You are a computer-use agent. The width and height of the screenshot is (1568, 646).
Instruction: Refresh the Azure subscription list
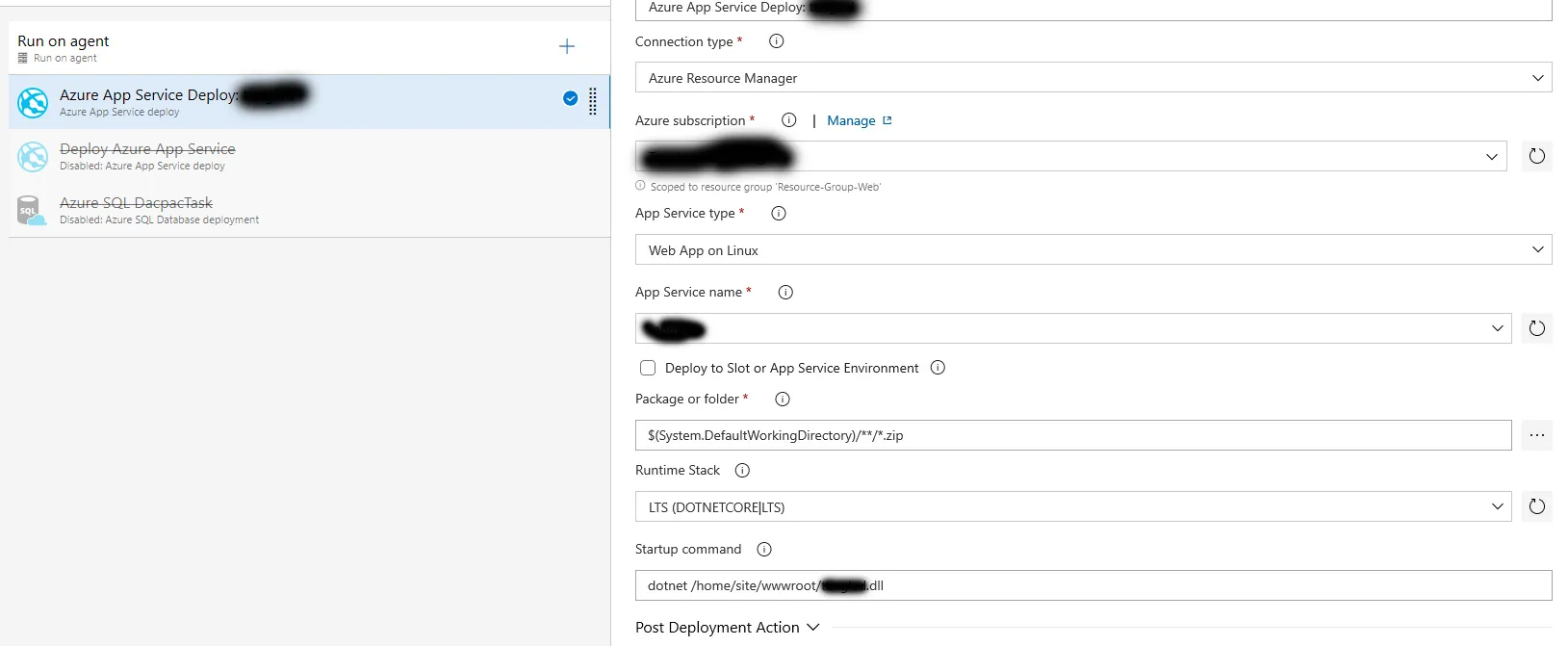point(1537,156)
